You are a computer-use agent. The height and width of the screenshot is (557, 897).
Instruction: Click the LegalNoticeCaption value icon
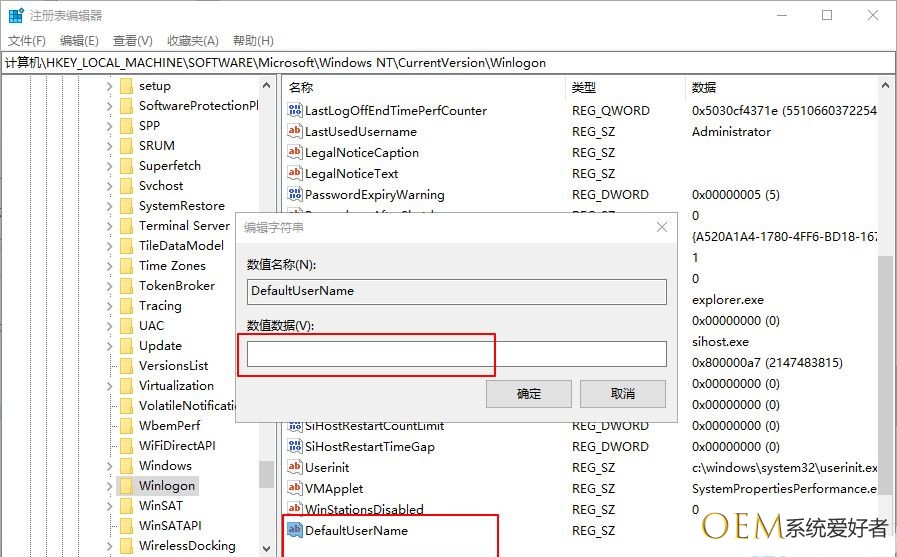tap(294, 153)
